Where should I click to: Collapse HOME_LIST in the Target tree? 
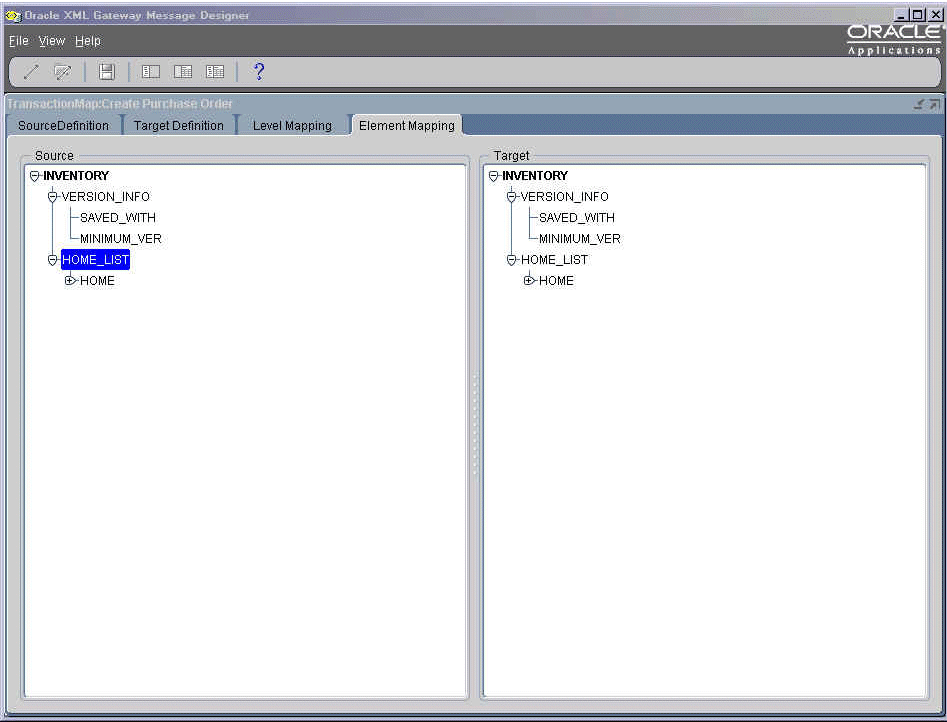(512, 260)
